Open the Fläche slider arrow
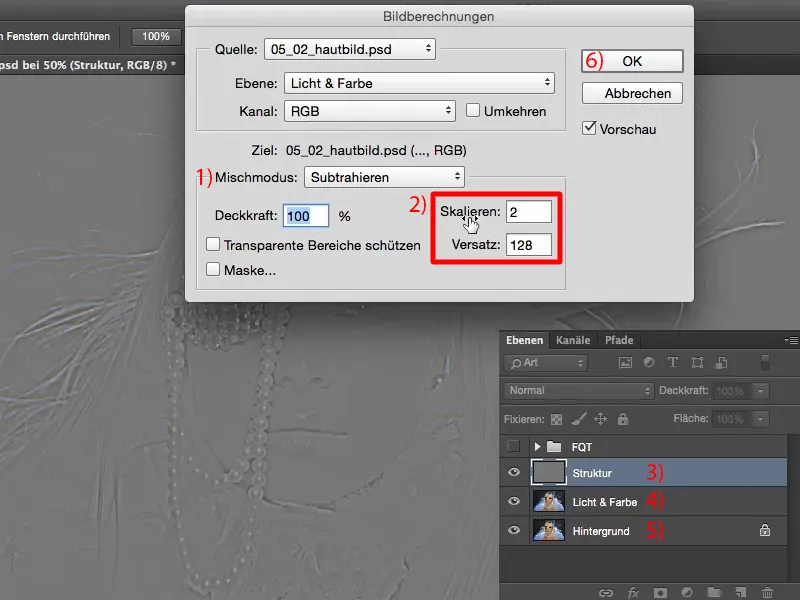This screenshot has height=600, width=800. pyautogui.click(x=760, y=419)
